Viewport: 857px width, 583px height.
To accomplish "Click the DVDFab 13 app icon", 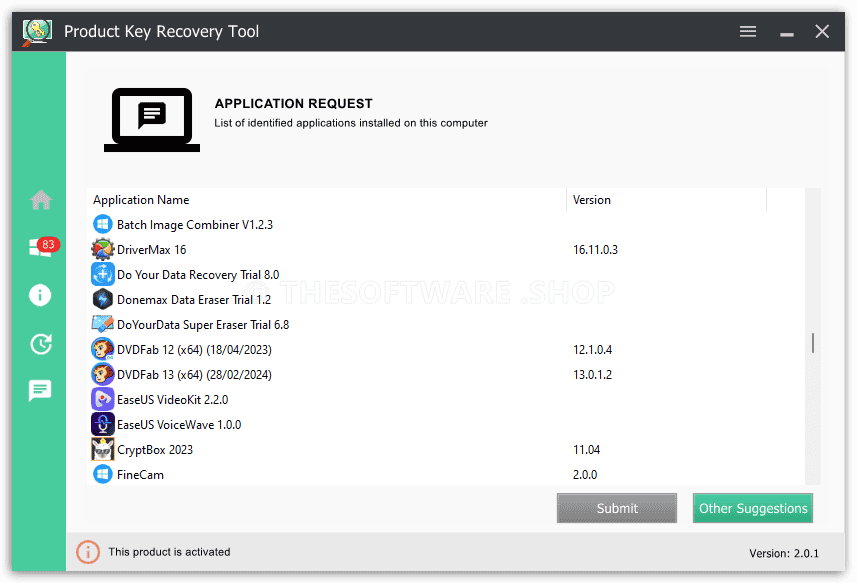I will pyautogui.click(x=103, y=374).
